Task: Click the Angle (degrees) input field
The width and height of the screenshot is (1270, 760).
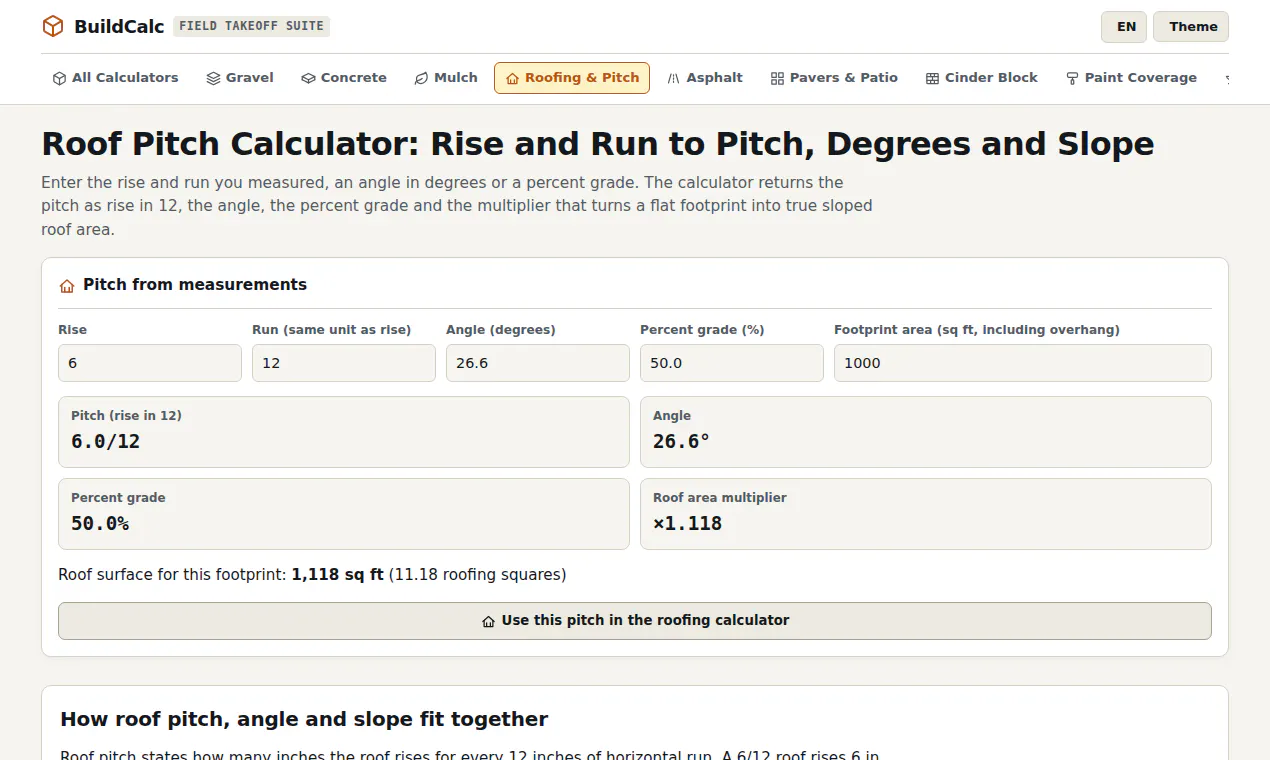Action: (x=538, y=363)
